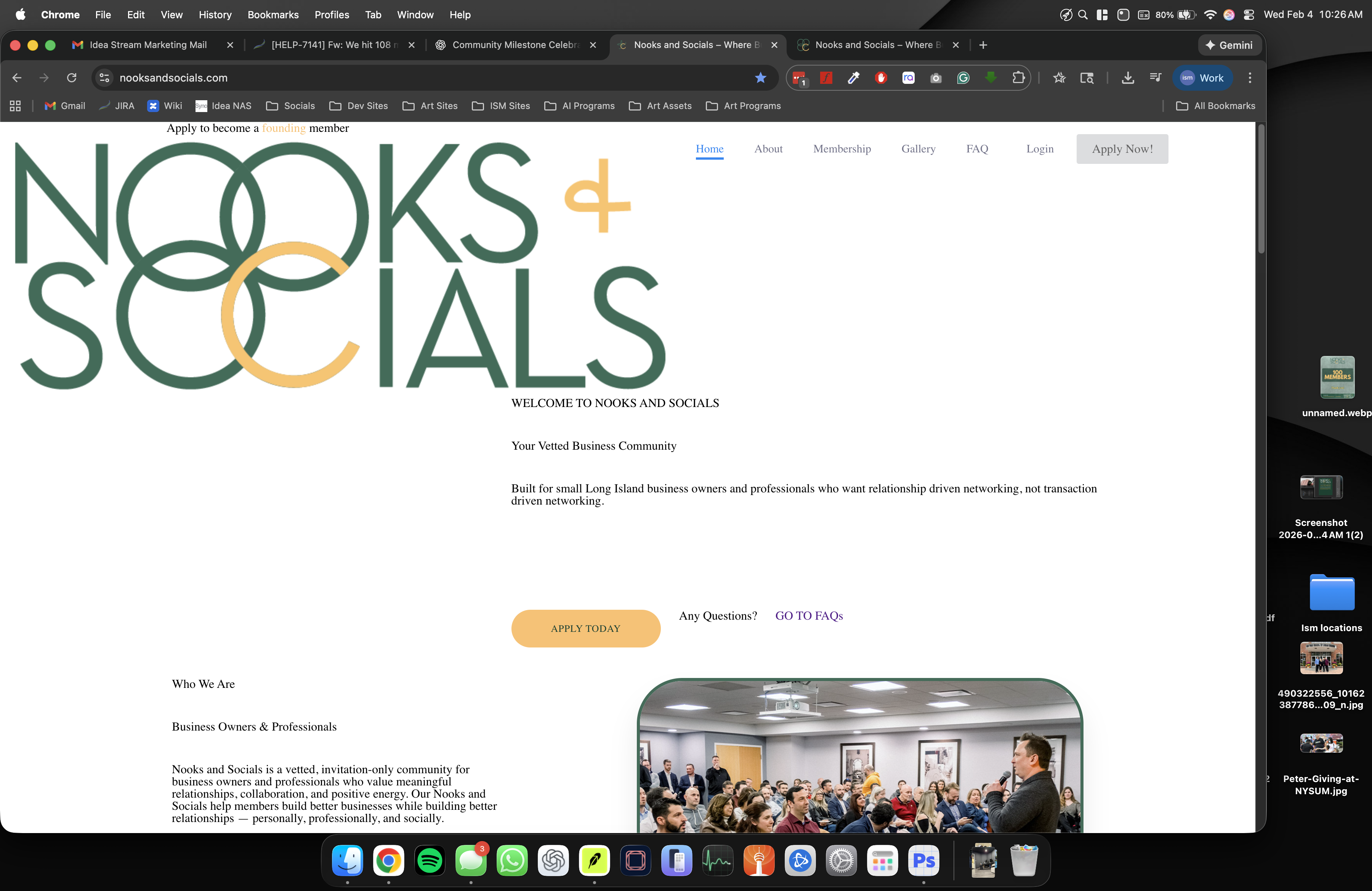Click the media controls icon in toolbar
The height and width of the screenshot is (891, 1372).
pyautogui.click(x=1155, y=78)
